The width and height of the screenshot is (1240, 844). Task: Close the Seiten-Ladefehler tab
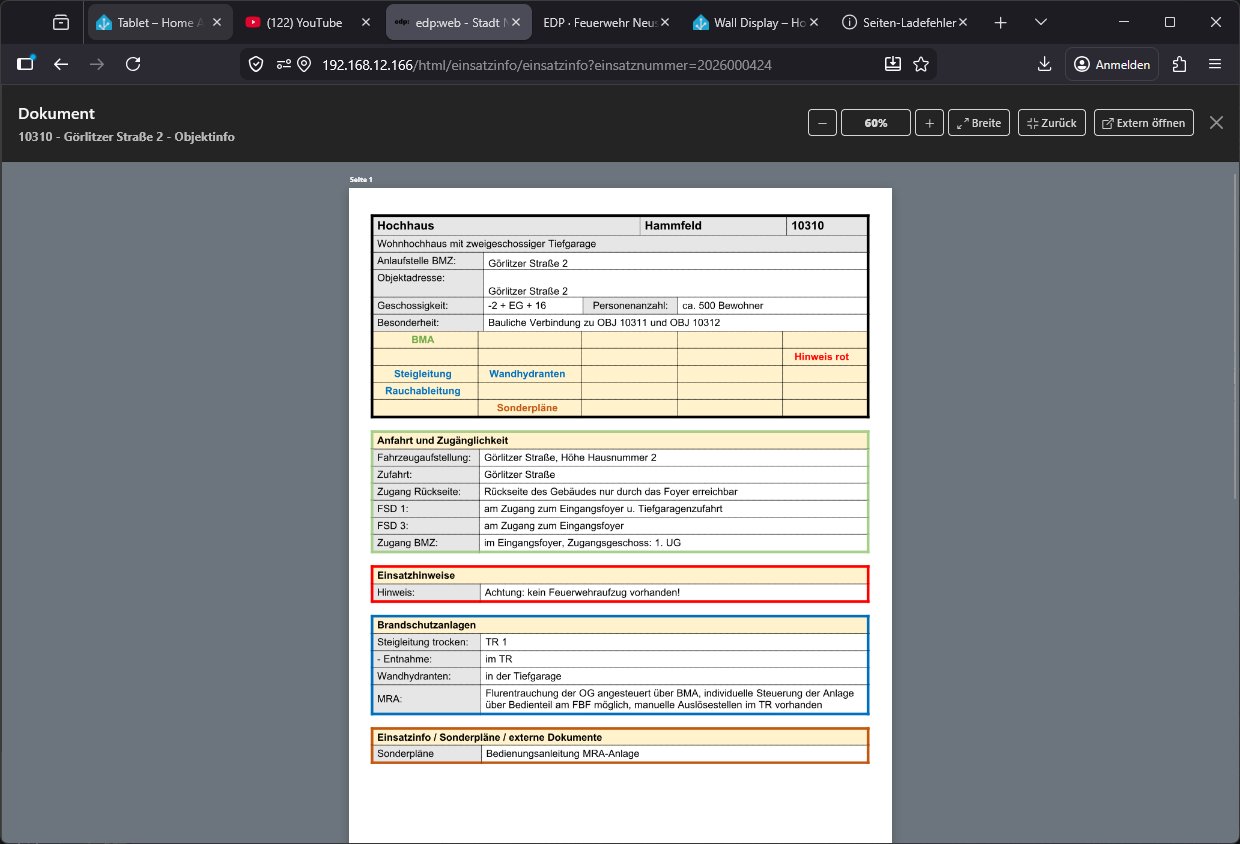point(961,22)
